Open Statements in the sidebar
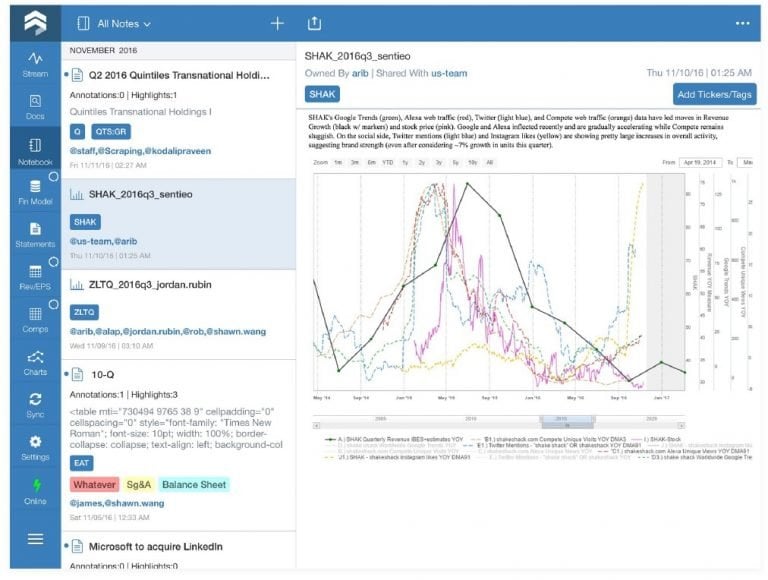Image resolution: width=768 pixels, height=580 pixels. tap(35, 234)
